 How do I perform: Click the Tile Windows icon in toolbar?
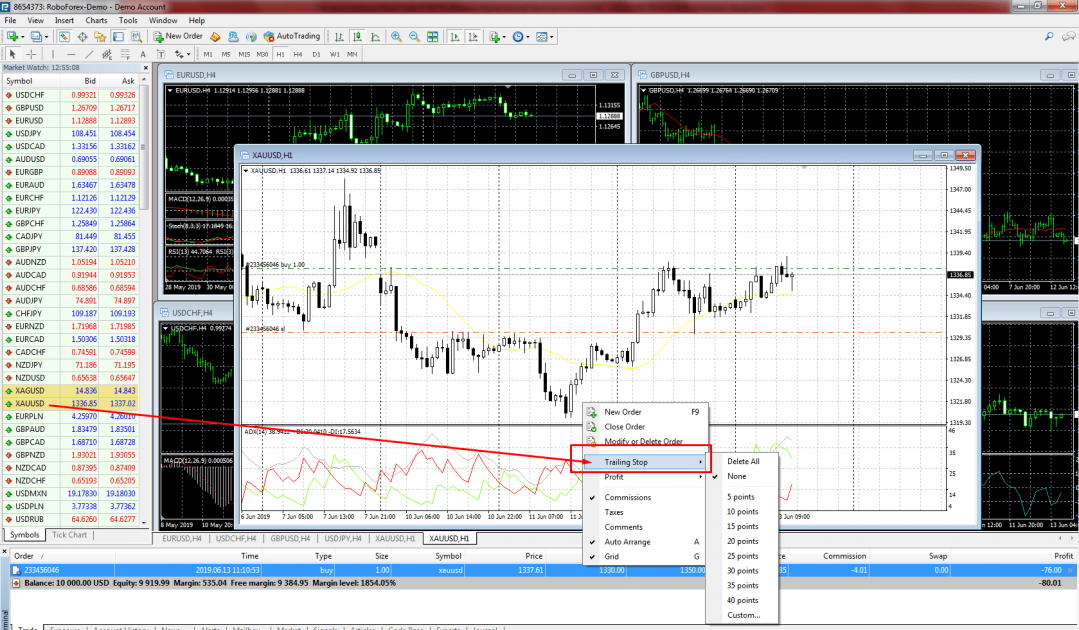[x=432, y=36]
